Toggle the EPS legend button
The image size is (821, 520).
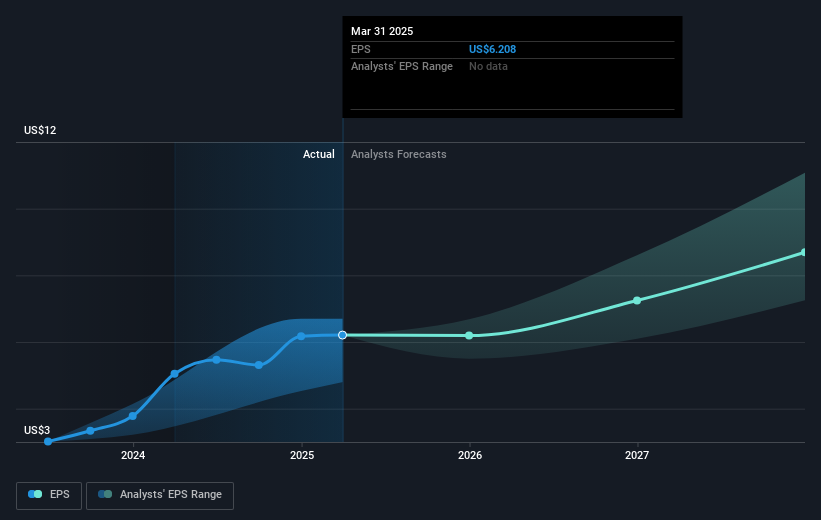pyautogui.click(x=49, y=495)
